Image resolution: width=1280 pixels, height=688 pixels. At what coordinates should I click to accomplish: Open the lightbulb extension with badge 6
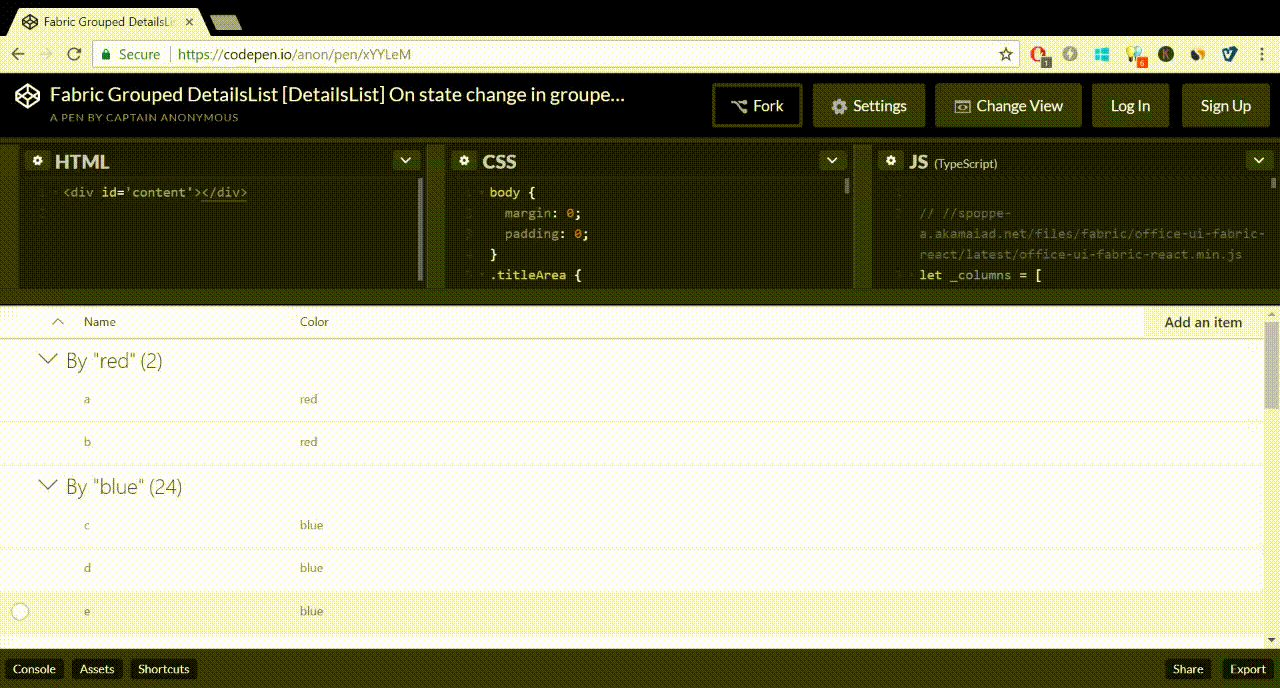1133,54
